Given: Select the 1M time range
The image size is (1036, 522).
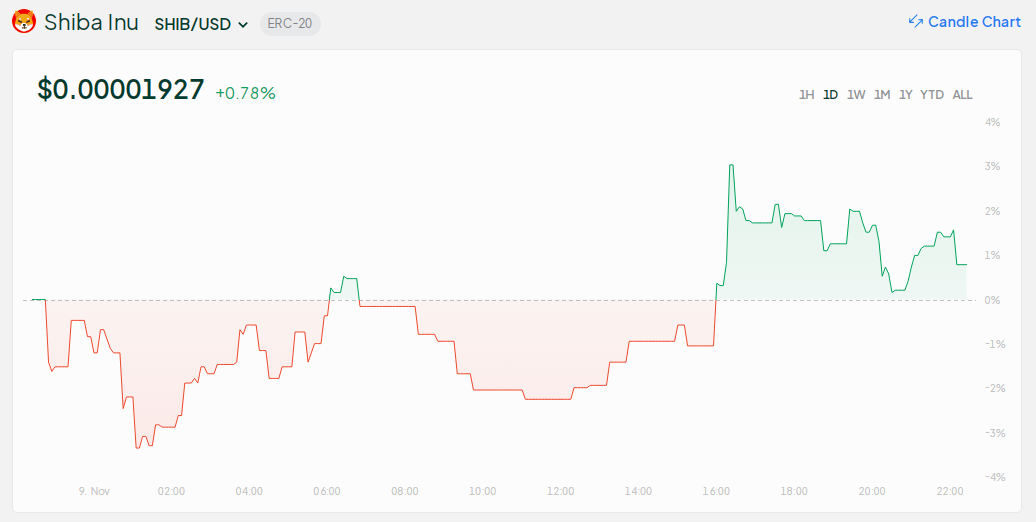Looking at the screenshot, I should (882, 95).
